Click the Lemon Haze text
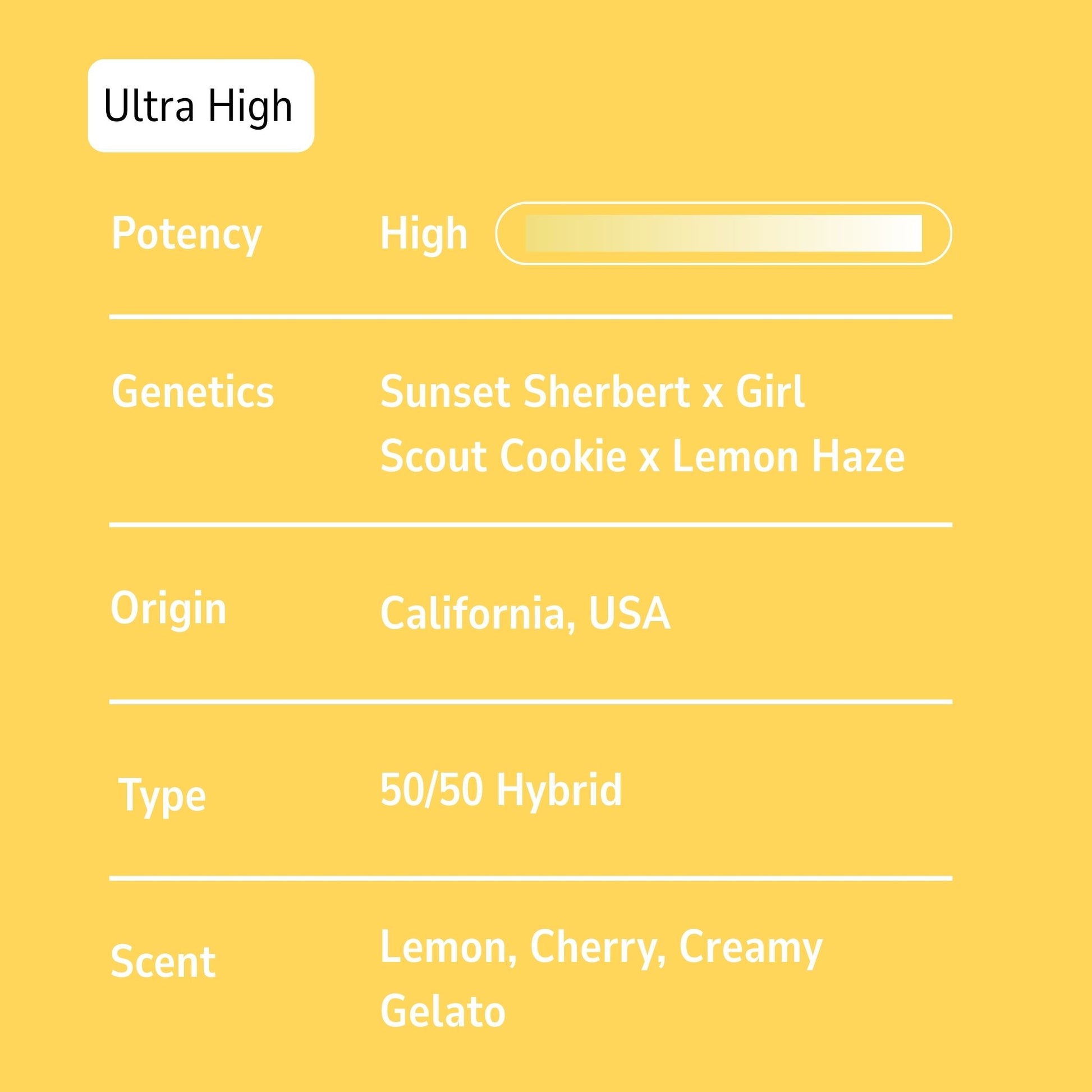 pyautogui.click(x=788, y=456)
